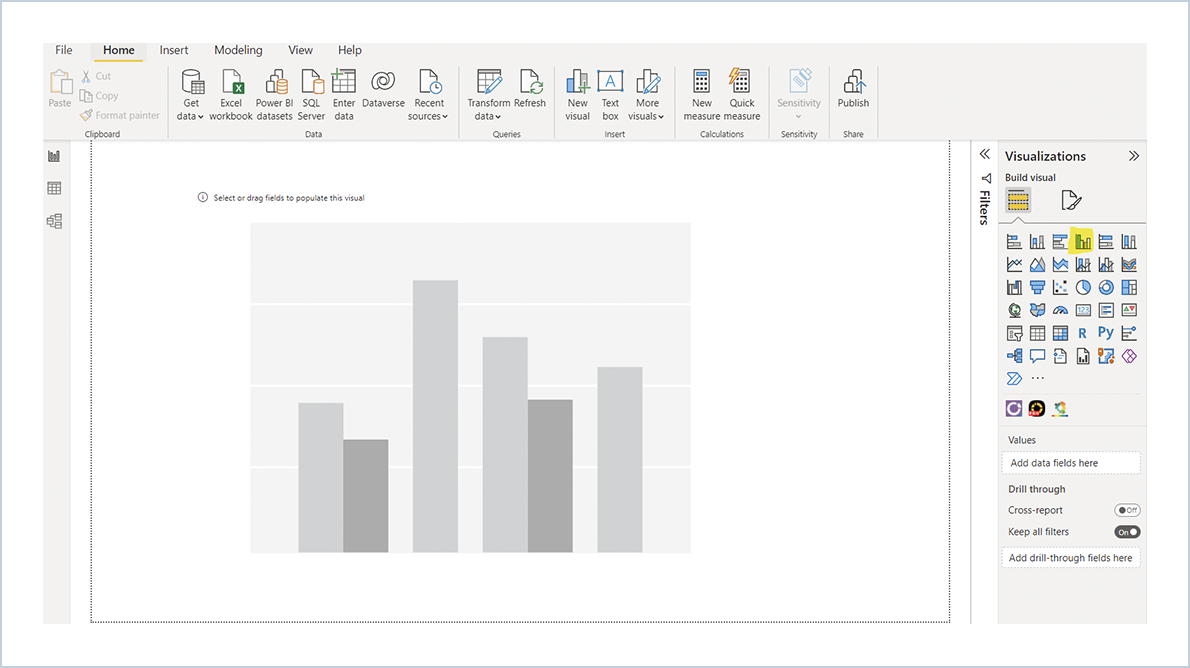Switch to Model view in the sidebar
Viewport: 1190px width, 668px height.
54,221
